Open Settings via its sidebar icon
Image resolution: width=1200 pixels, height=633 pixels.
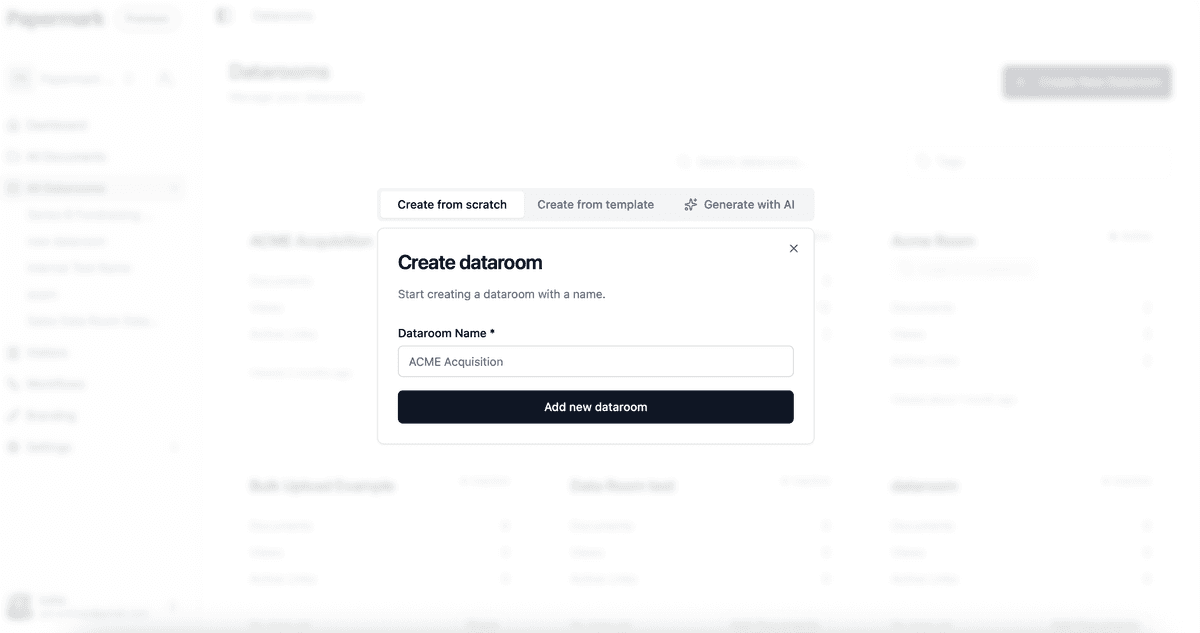coord(13,447)
